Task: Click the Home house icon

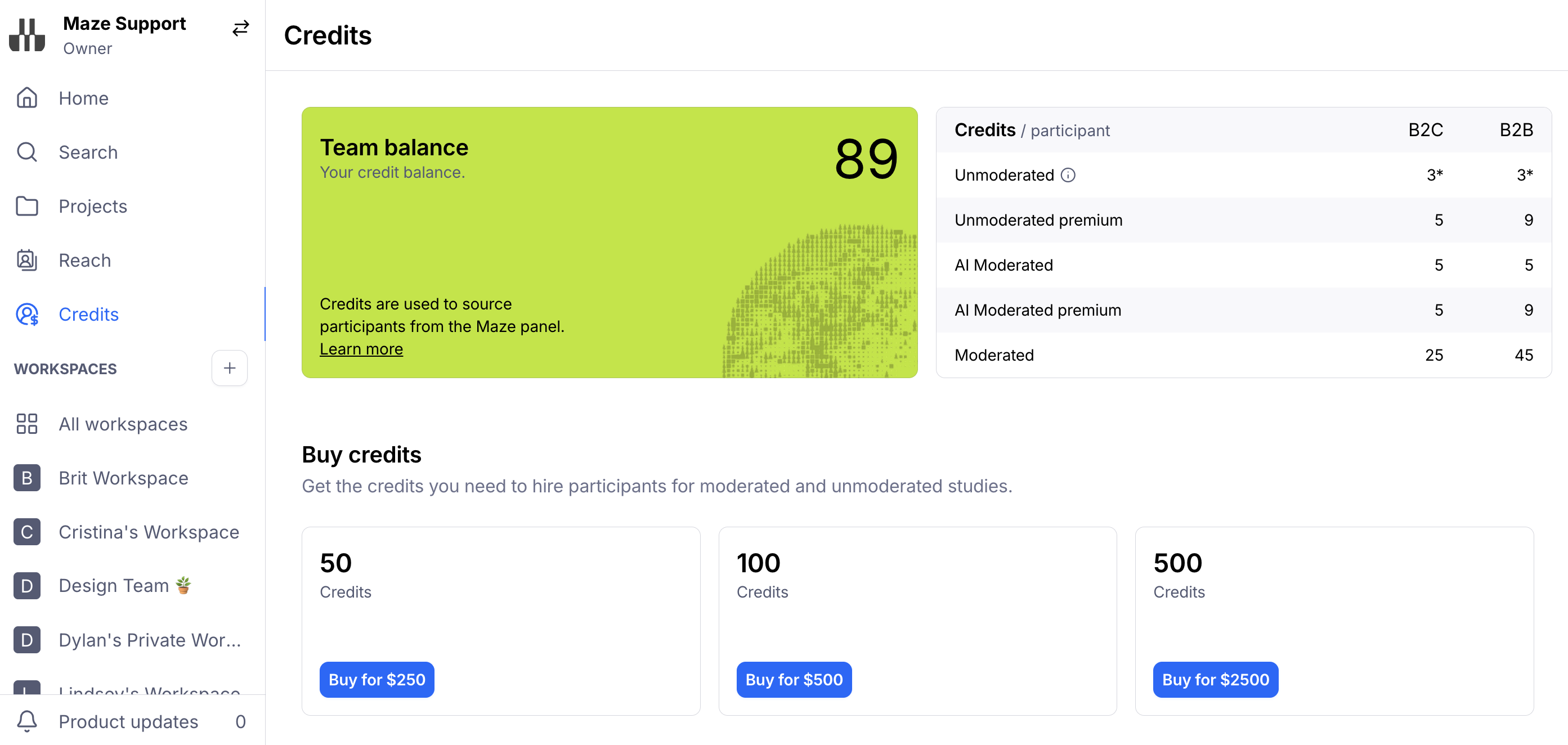Action: click(x=27, y=98)
